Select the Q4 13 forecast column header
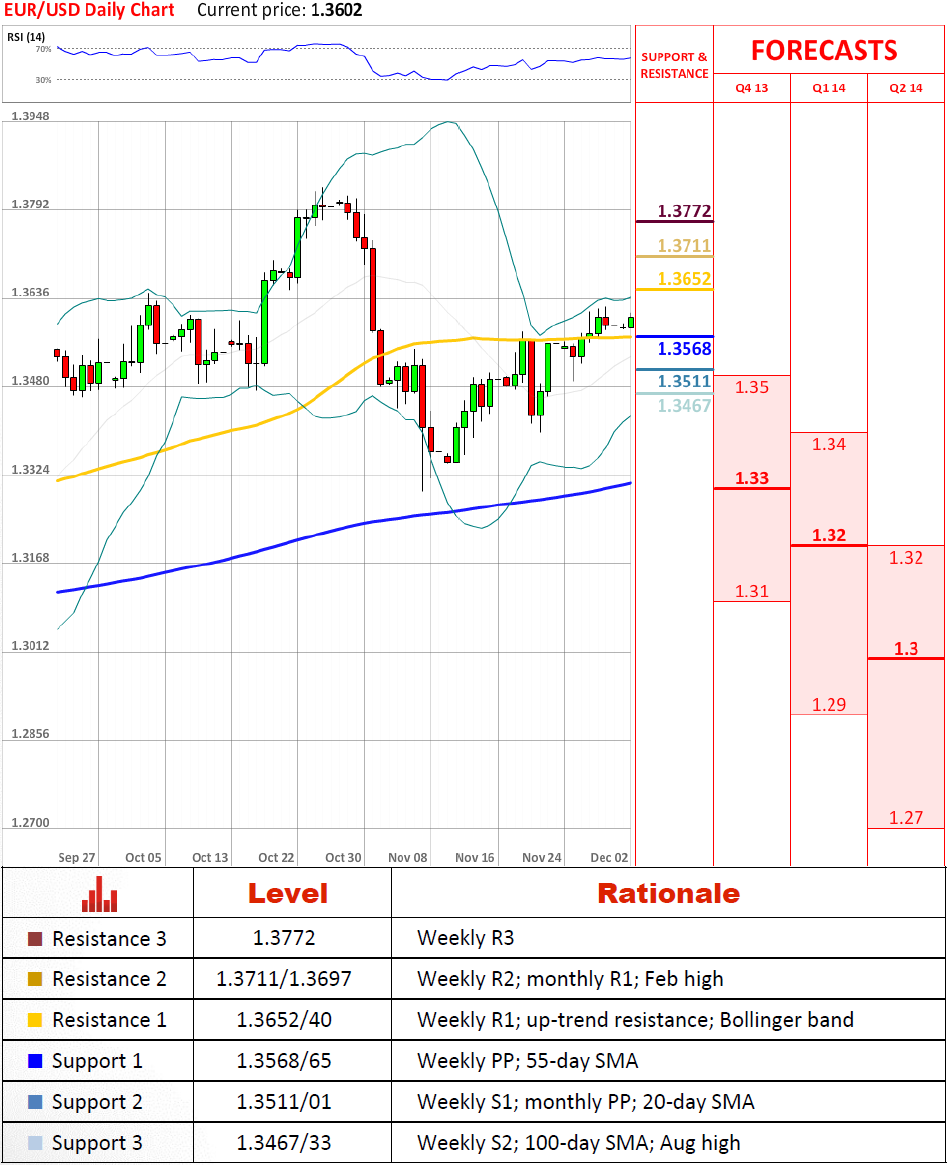Screen dimensions: 948x1165 tap(752, 88)
